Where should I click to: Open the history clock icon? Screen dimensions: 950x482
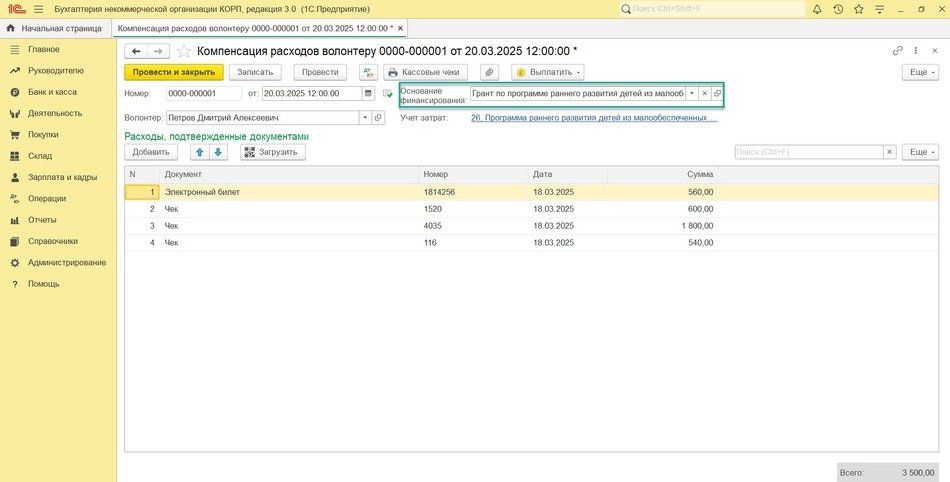point(838,9)
